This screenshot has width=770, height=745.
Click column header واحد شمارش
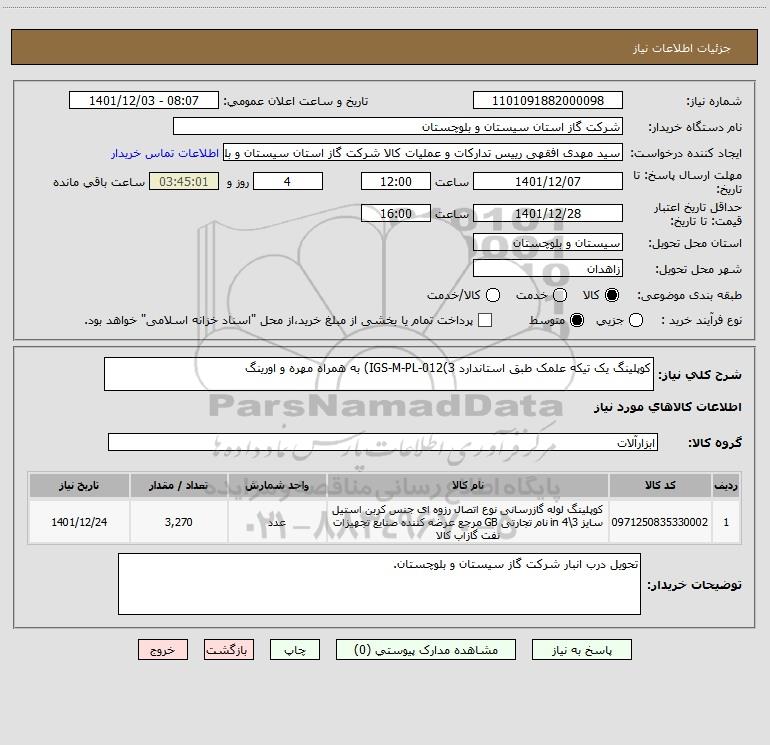[x=277, y=485]
